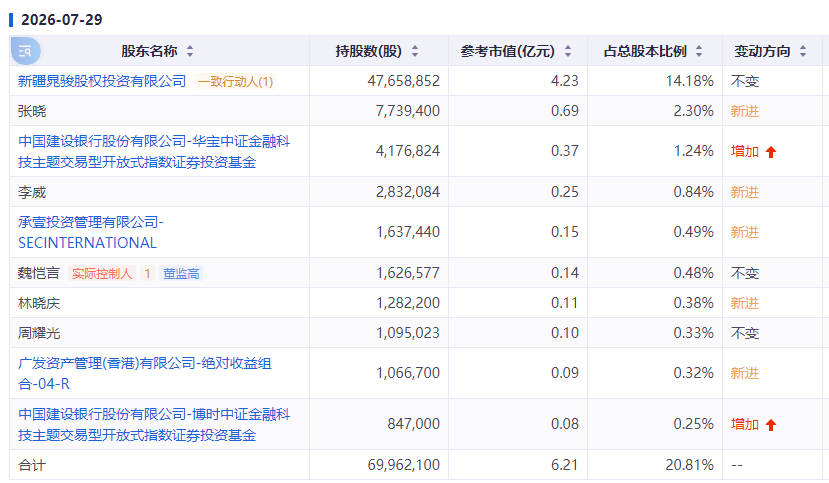The image size is (829, 483).
Task: Click 增加 status in 华宝中证 row
Action: tap(744, 152)
